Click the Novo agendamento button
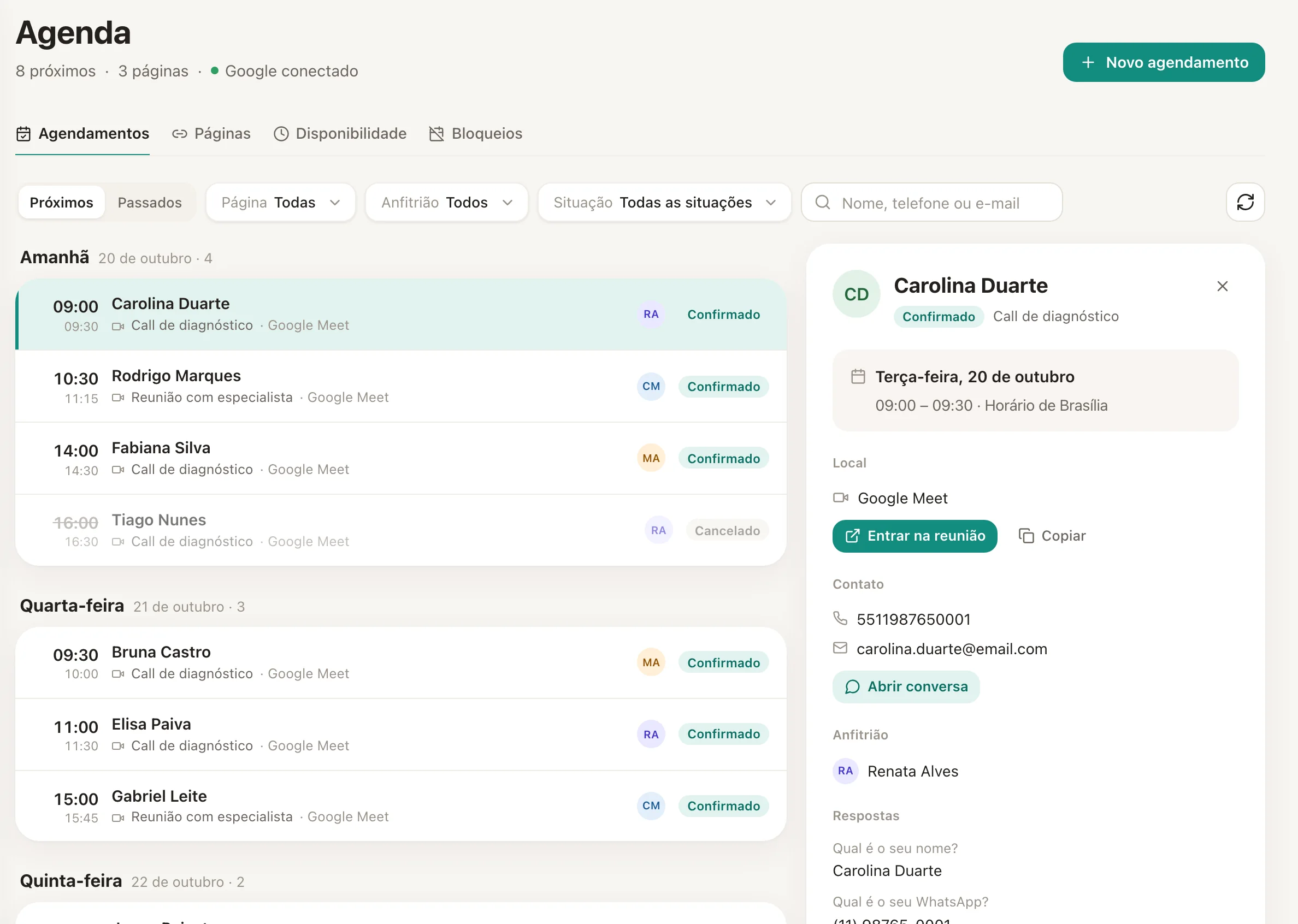This screenshot has height=924, width=1298. (x=1163, y=62)
